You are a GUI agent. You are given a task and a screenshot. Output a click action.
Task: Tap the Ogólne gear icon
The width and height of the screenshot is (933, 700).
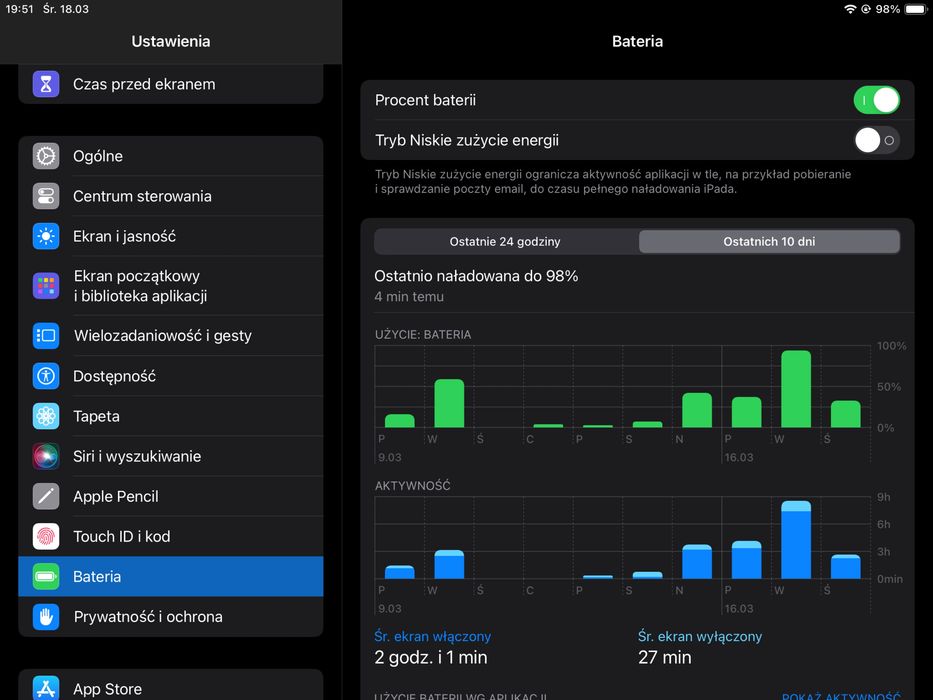point(46,156)
